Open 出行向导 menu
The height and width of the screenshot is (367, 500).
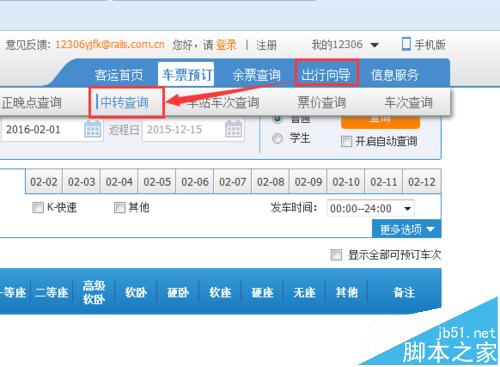point(326,74)
